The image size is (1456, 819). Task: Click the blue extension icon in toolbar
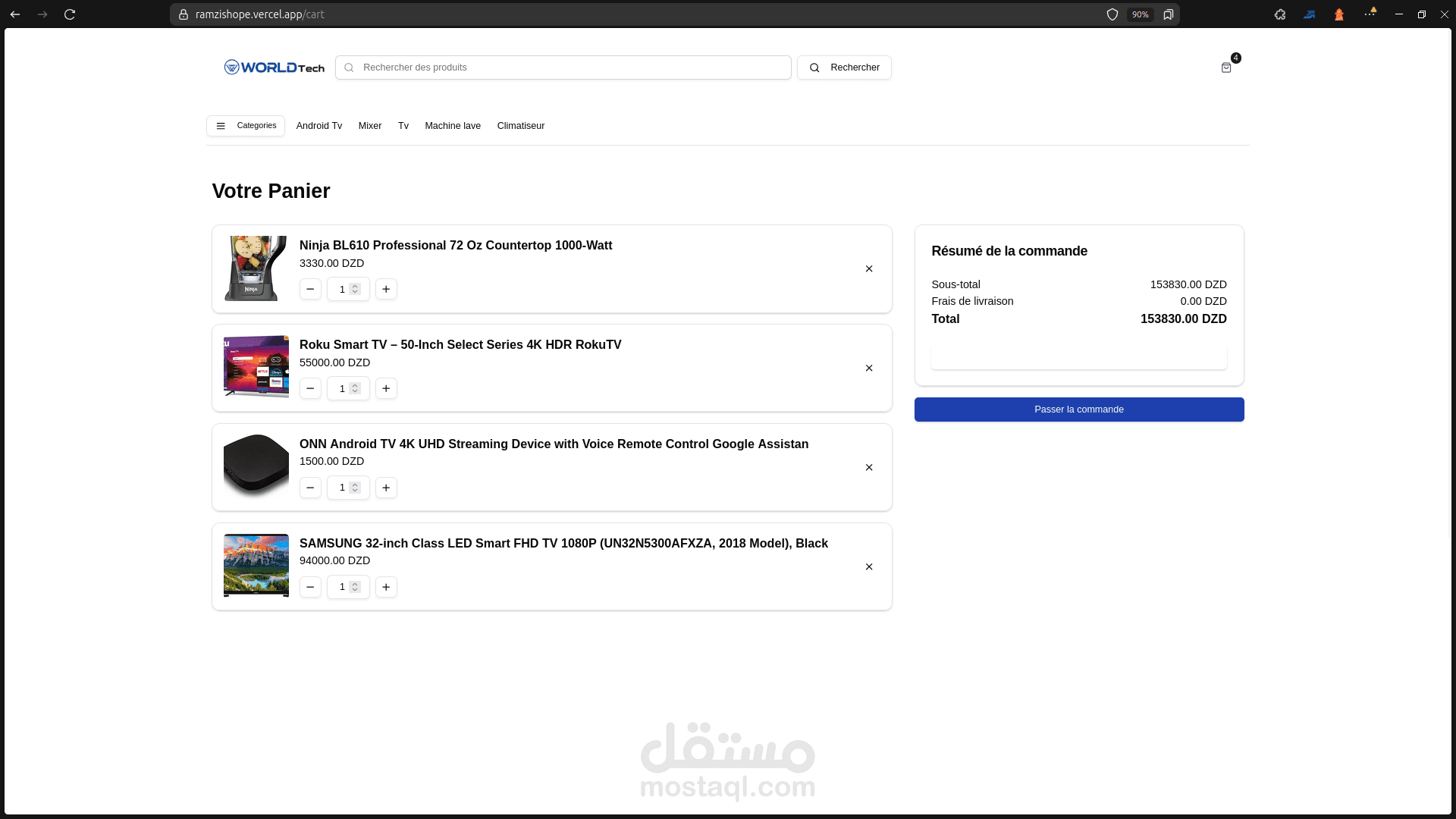(x=1310, y=14)
